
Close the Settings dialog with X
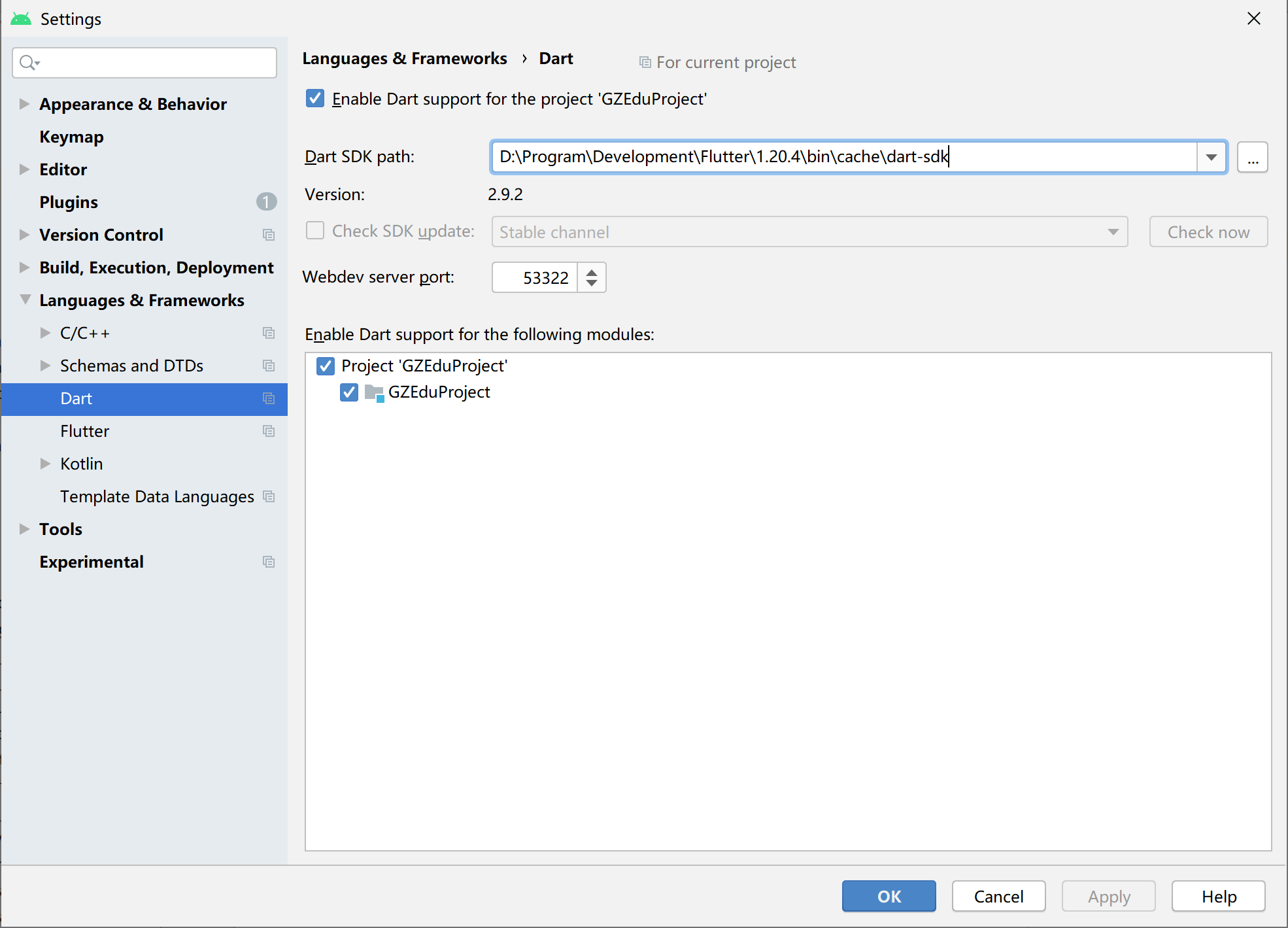tap(1254, 18)
